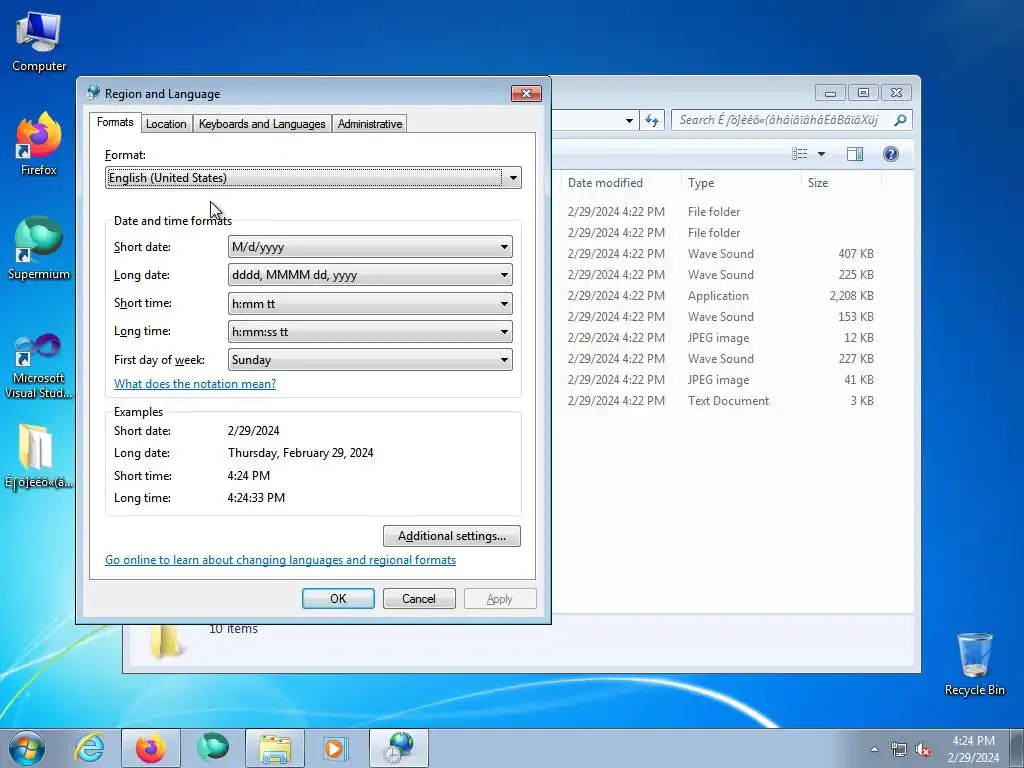Open the Long date format dropdown

[x=370, y=275]
